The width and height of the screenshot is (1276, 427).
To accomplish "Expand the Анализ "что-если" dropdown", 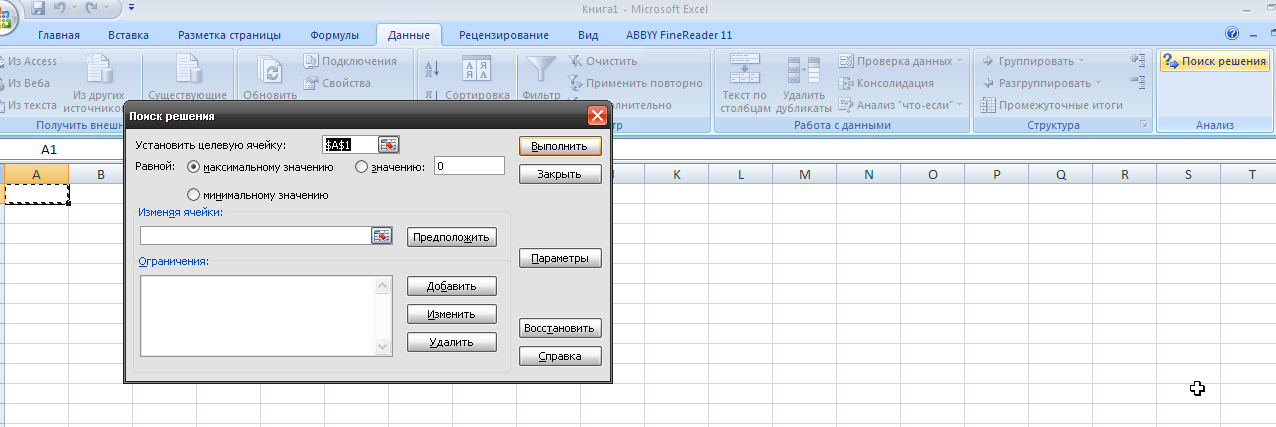I will (x=959, y=105).
